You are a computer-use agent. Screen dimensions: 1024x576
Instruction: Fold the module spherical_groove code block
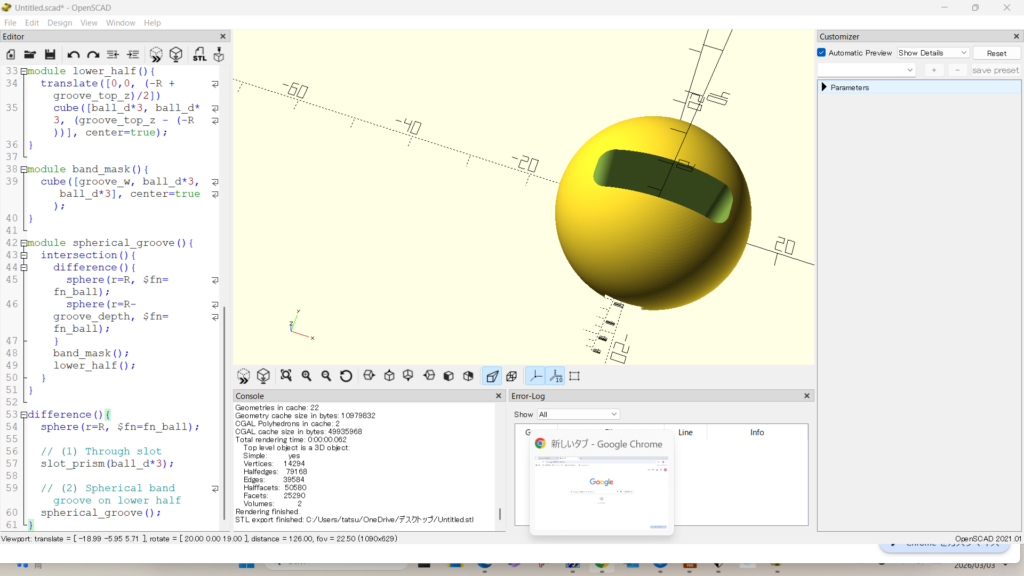[x=23, y=243]
